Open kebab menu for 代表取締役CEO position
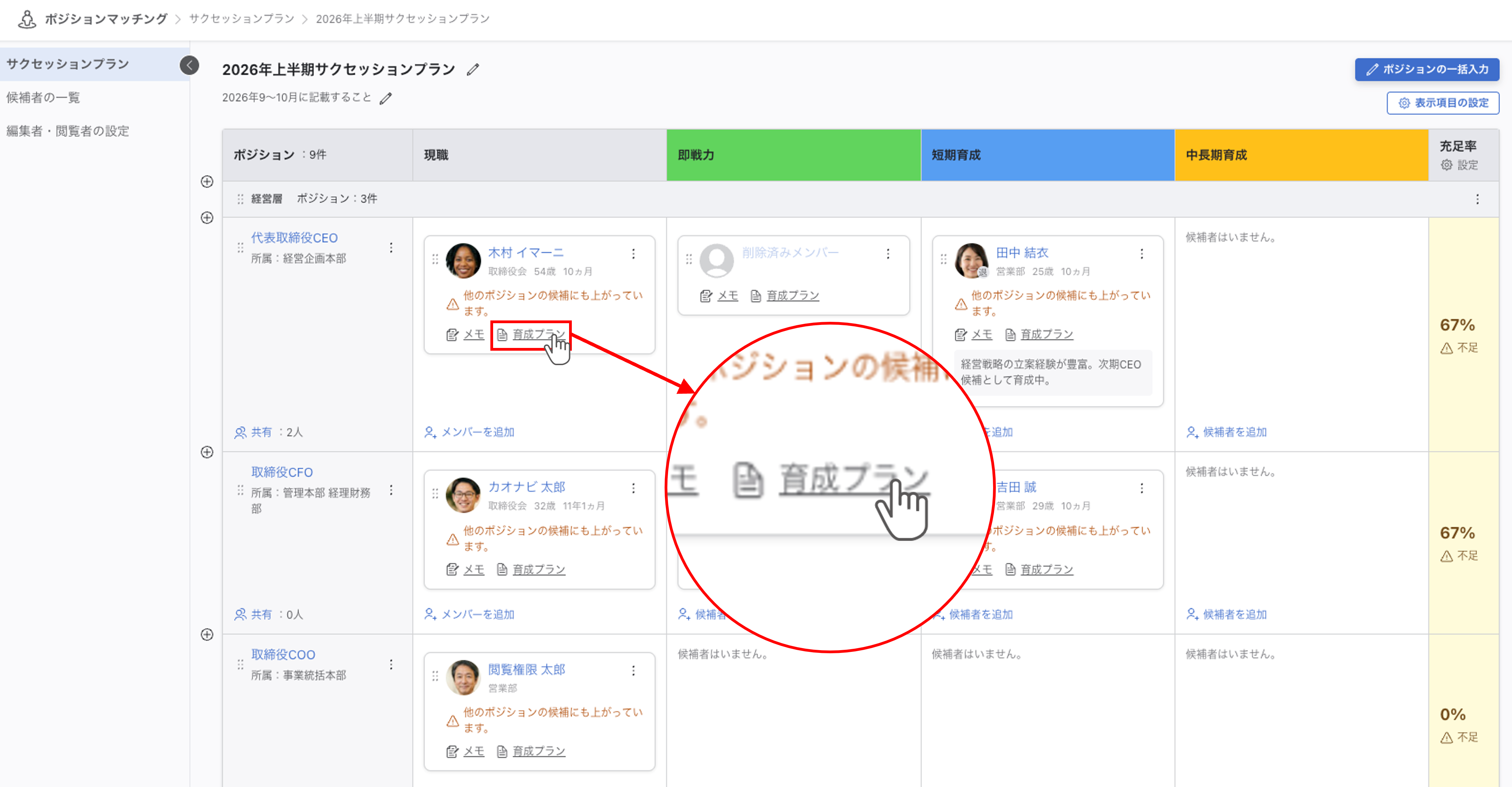The image size is (1512, 787). 391,247
